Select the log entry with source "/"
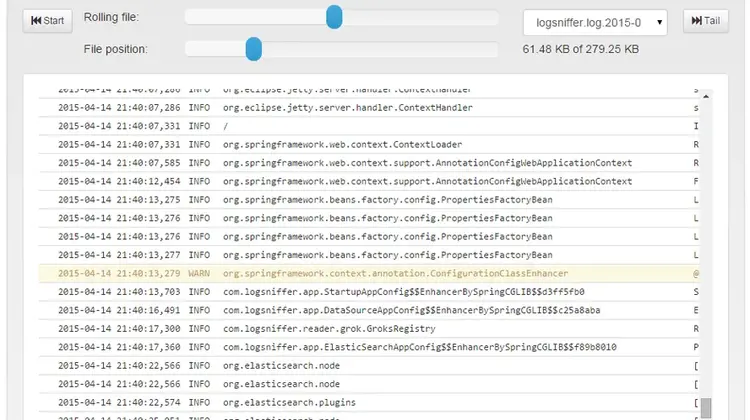 (x=369, y=126)
